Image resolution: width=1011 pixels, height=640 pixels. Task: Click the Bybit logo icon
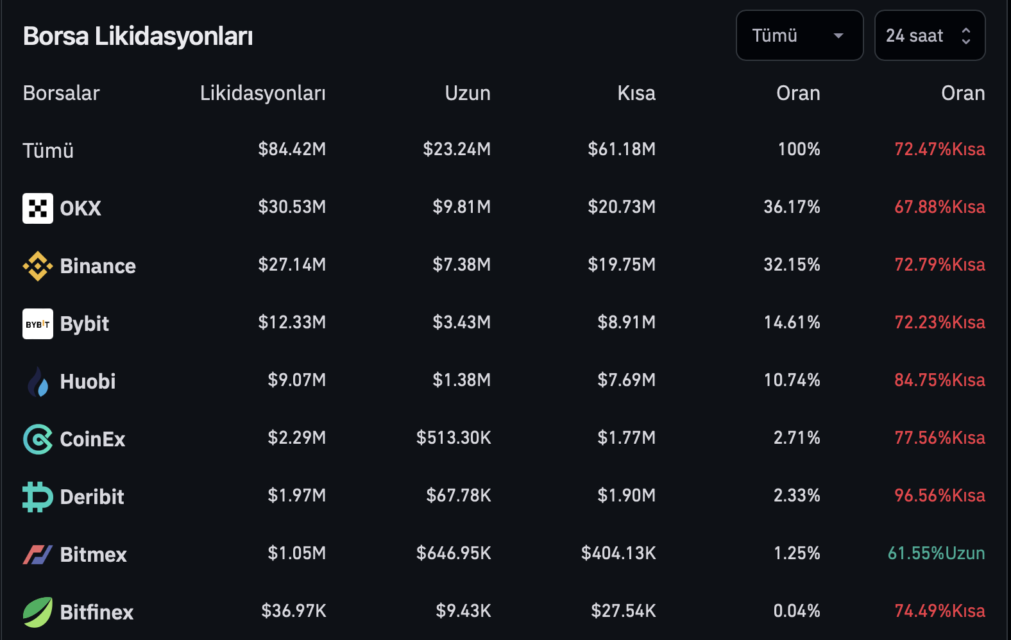tap(37, 324)
